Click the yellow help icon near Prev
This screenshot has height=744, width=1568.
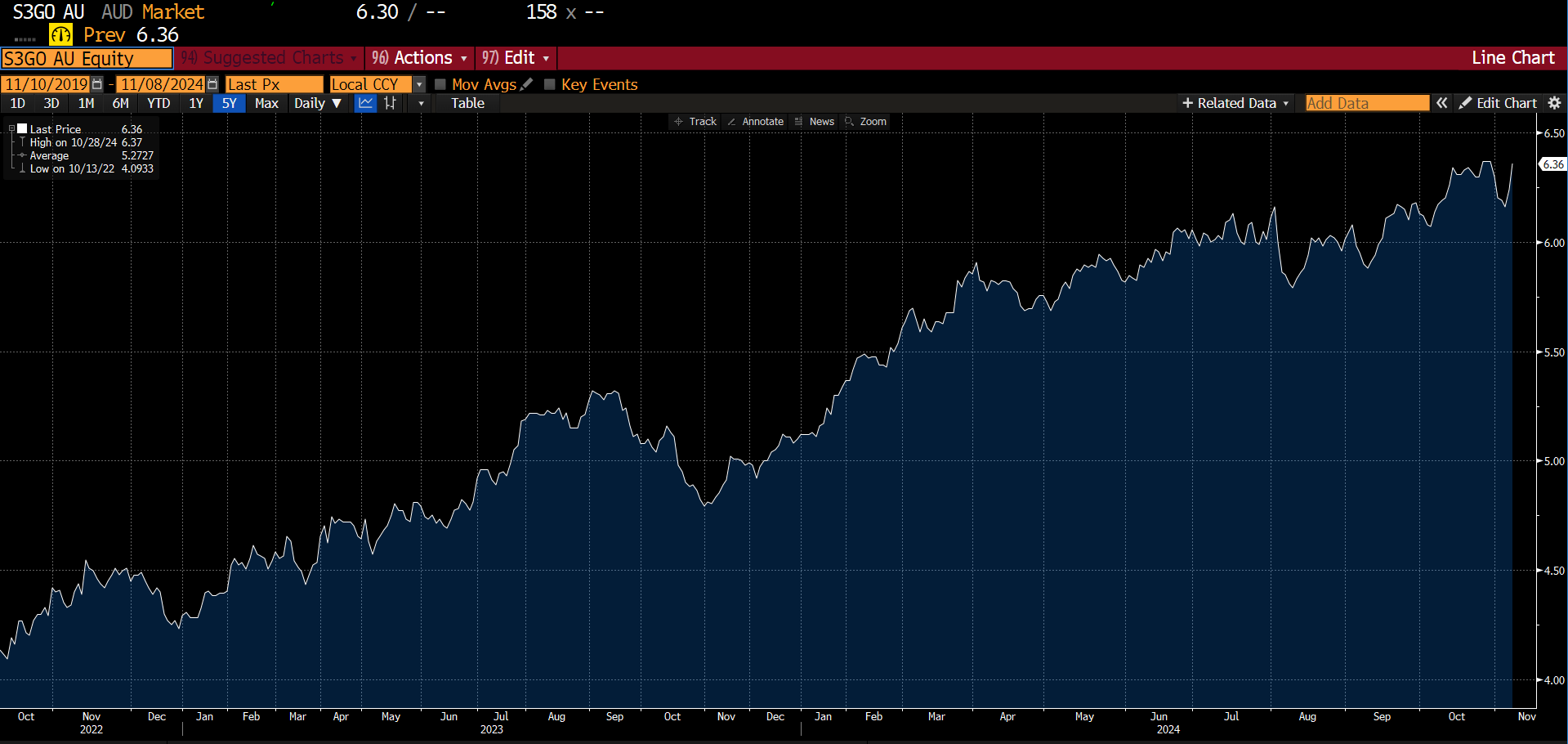click(x=60, y=35)
